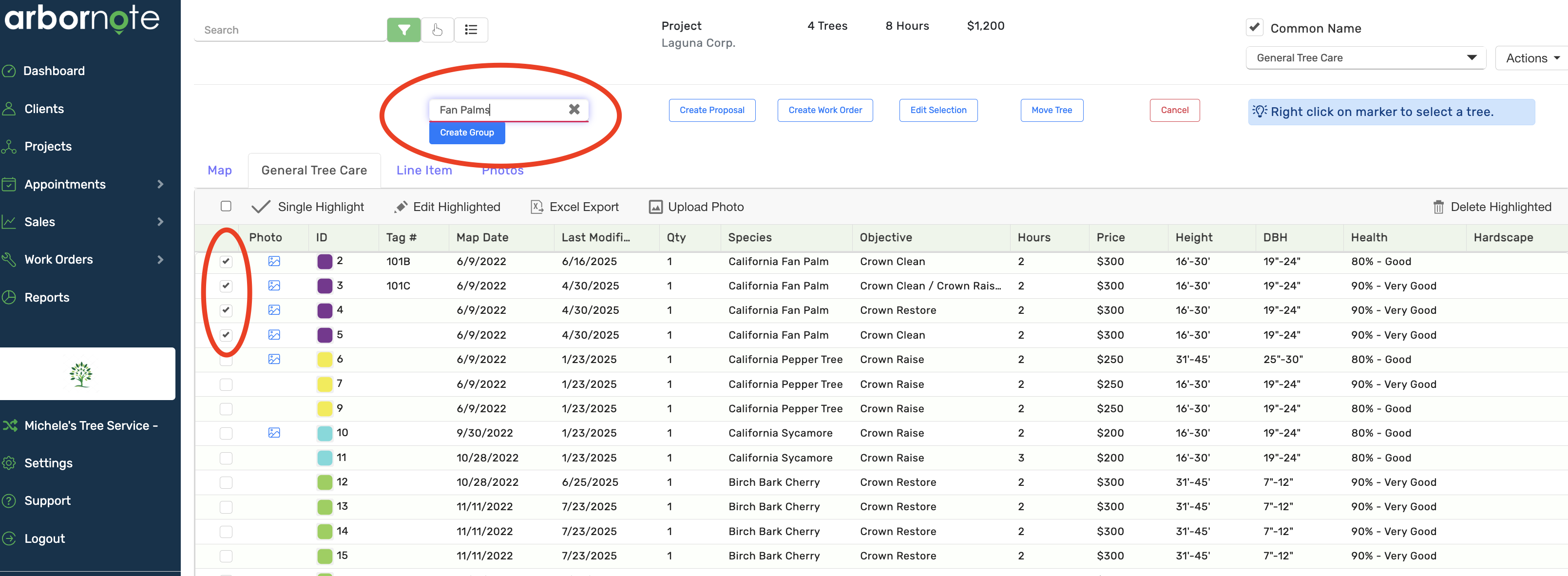Screen dimensions: 1568x576
Task: Click the Upload Photo icon
Action: coord(655,207)
